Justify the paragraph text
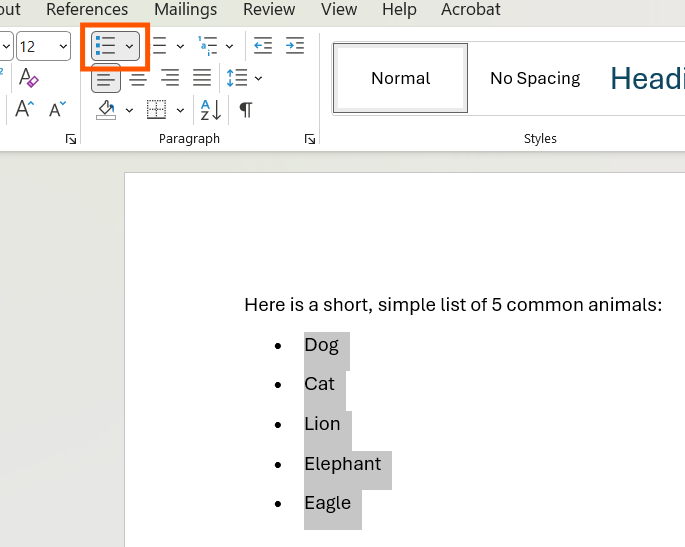 [x=202, y=79]
